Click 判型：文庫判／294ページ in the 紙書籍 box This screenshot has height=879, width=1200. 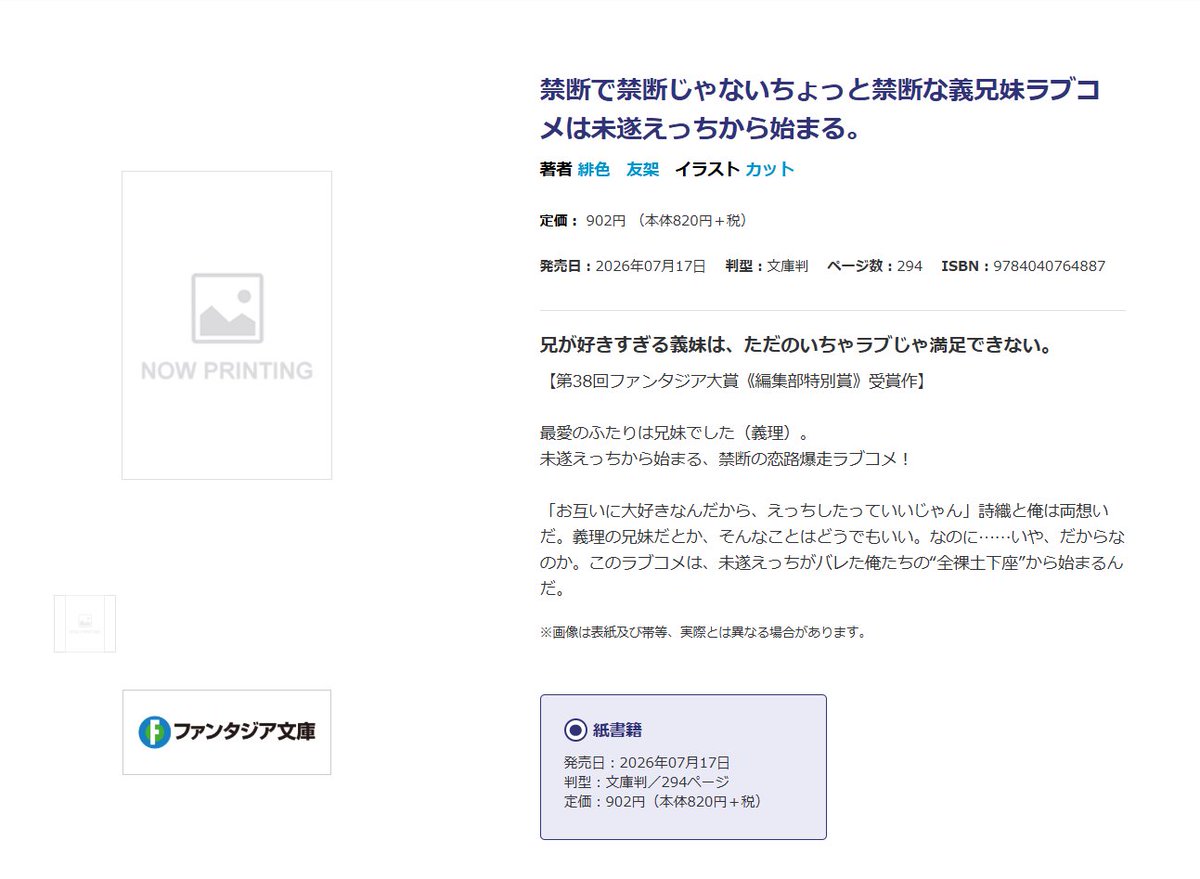point(647,782)
